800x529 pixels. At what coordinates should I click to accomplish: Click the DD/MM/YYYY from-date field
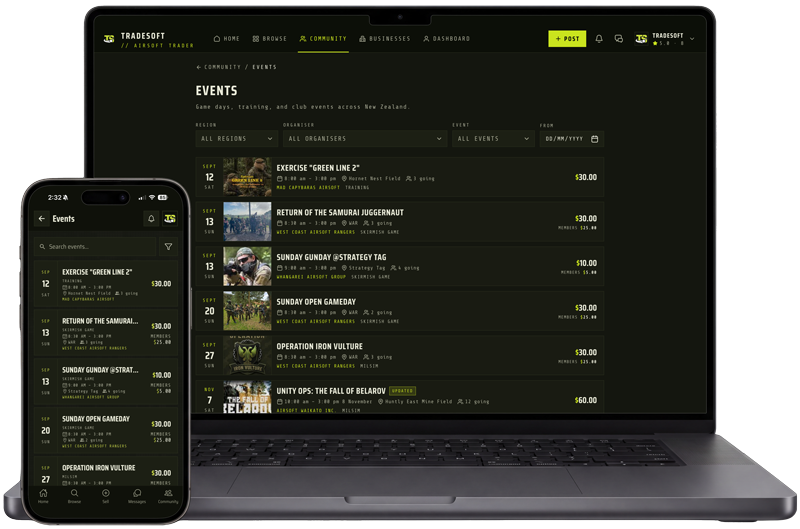(572, 139)
